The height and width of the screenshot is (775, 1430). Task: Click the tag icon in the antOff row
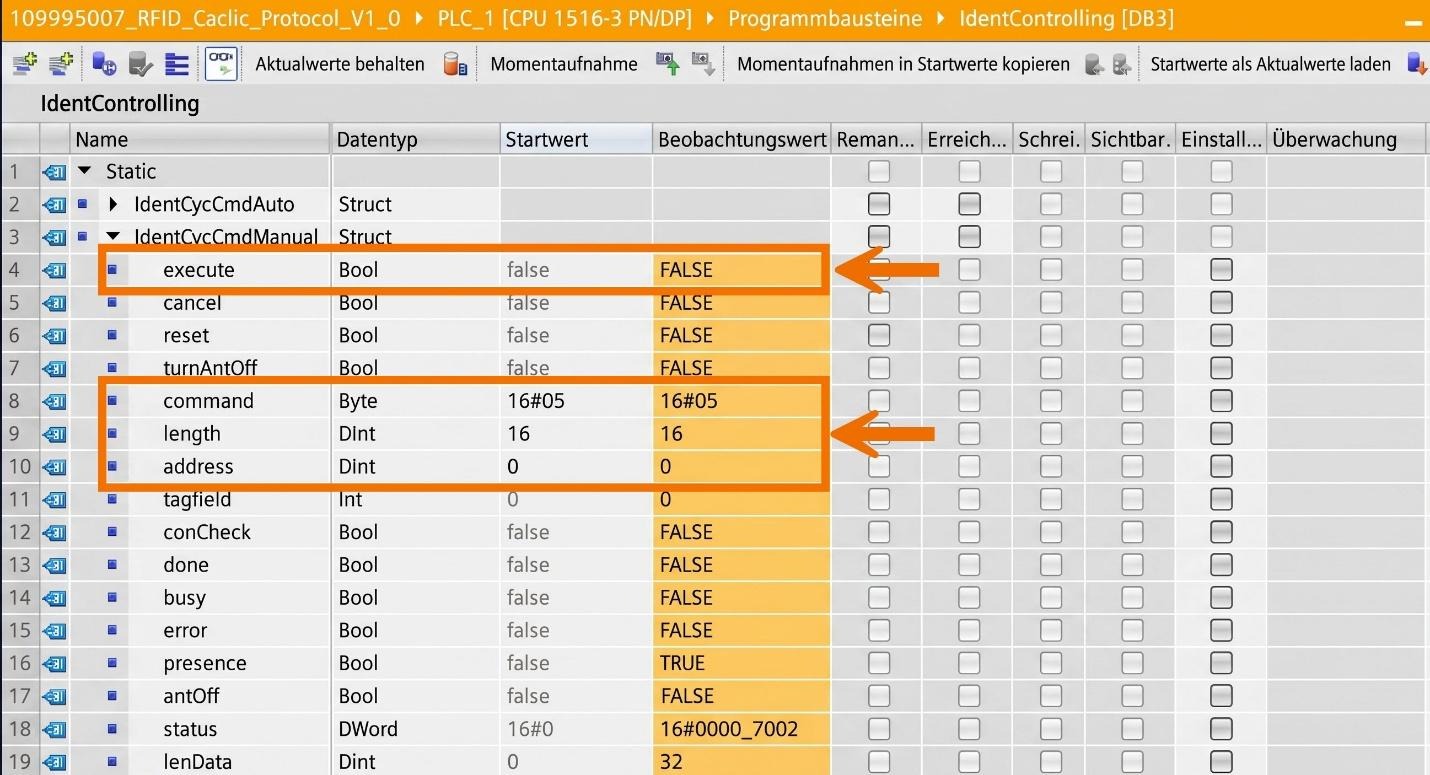coord(54,696)
